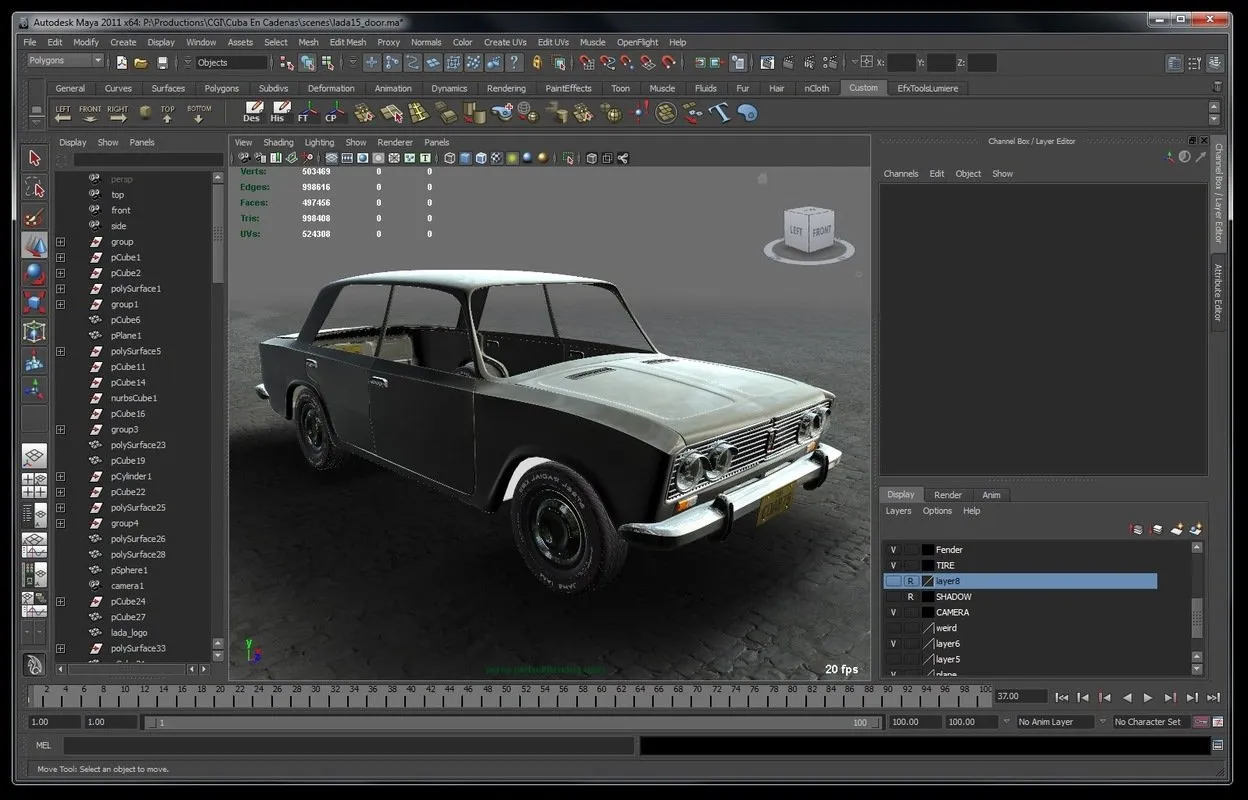Expand pCube24 in the outliner
This screenshot has width=1248, height=800.
tap(61, 601)
